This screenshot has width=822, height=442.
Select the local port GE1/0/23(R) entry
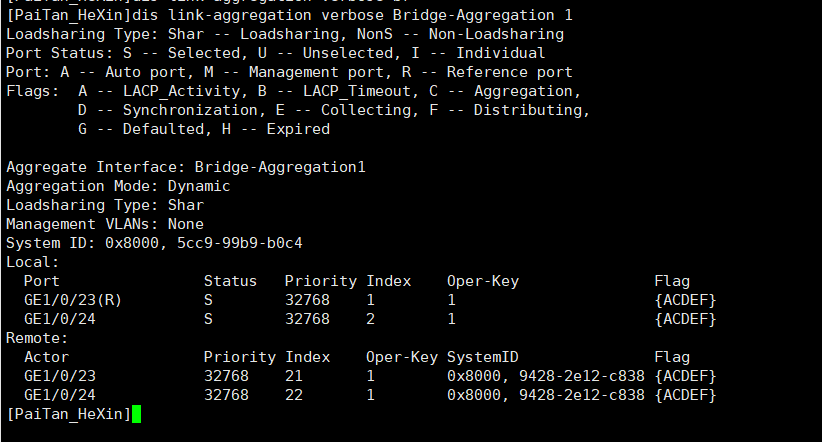(74, 300)
